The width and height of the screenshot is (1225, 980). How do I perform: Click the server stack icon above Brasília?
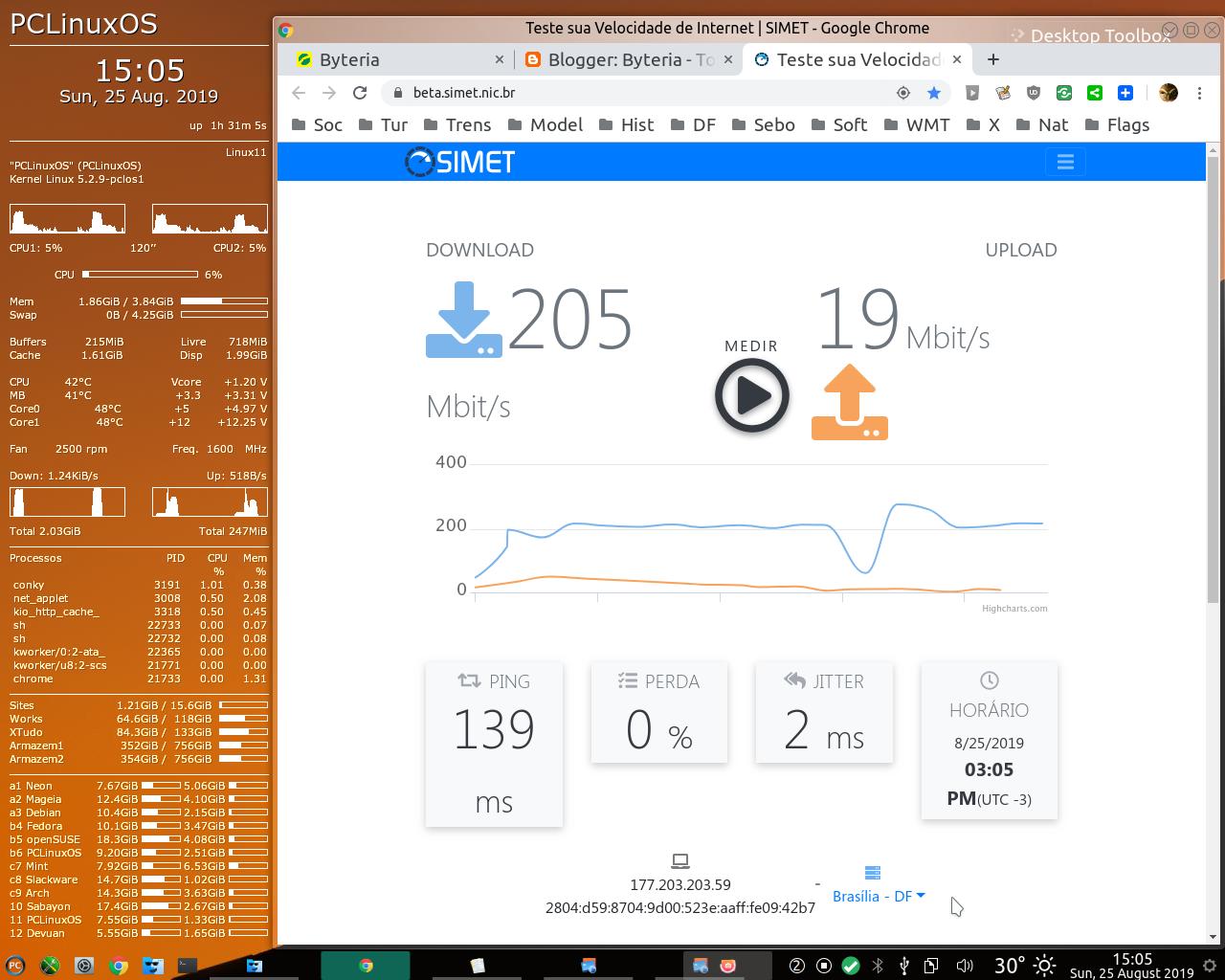point(872,873)
